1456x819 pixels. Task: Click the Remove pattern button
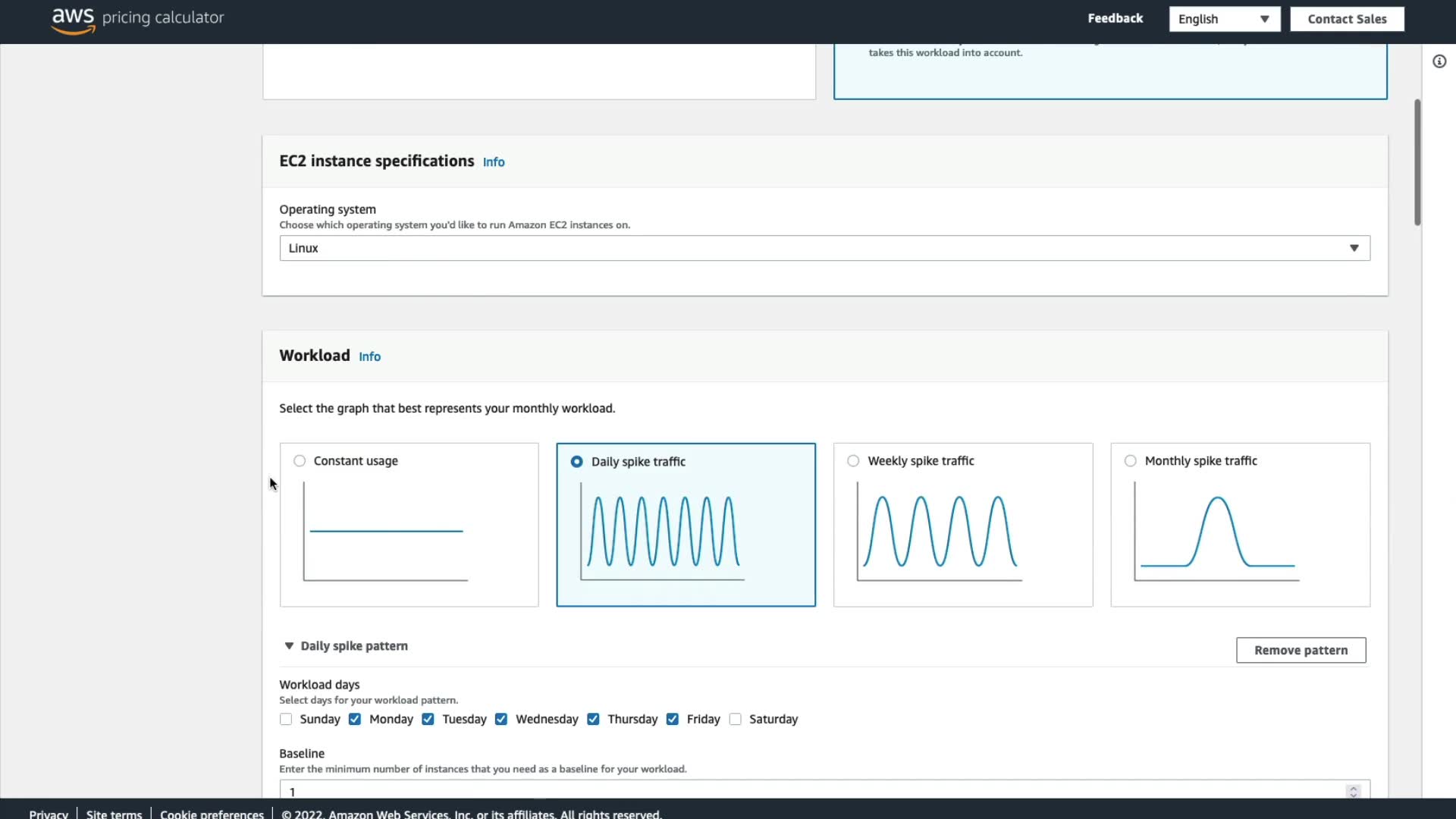1301,650
